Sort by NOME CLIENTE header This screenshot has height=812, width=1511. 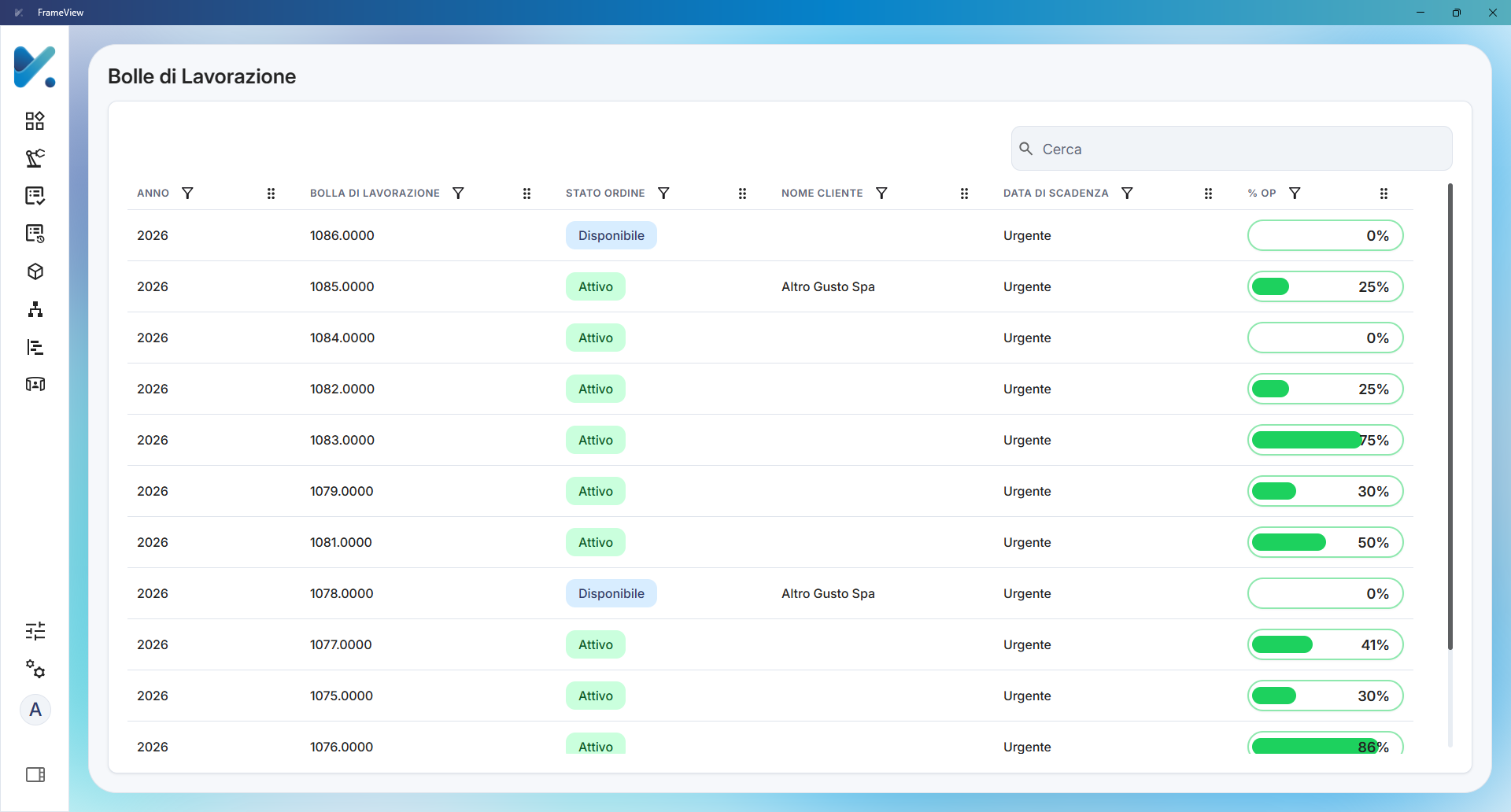click(822, 194)
